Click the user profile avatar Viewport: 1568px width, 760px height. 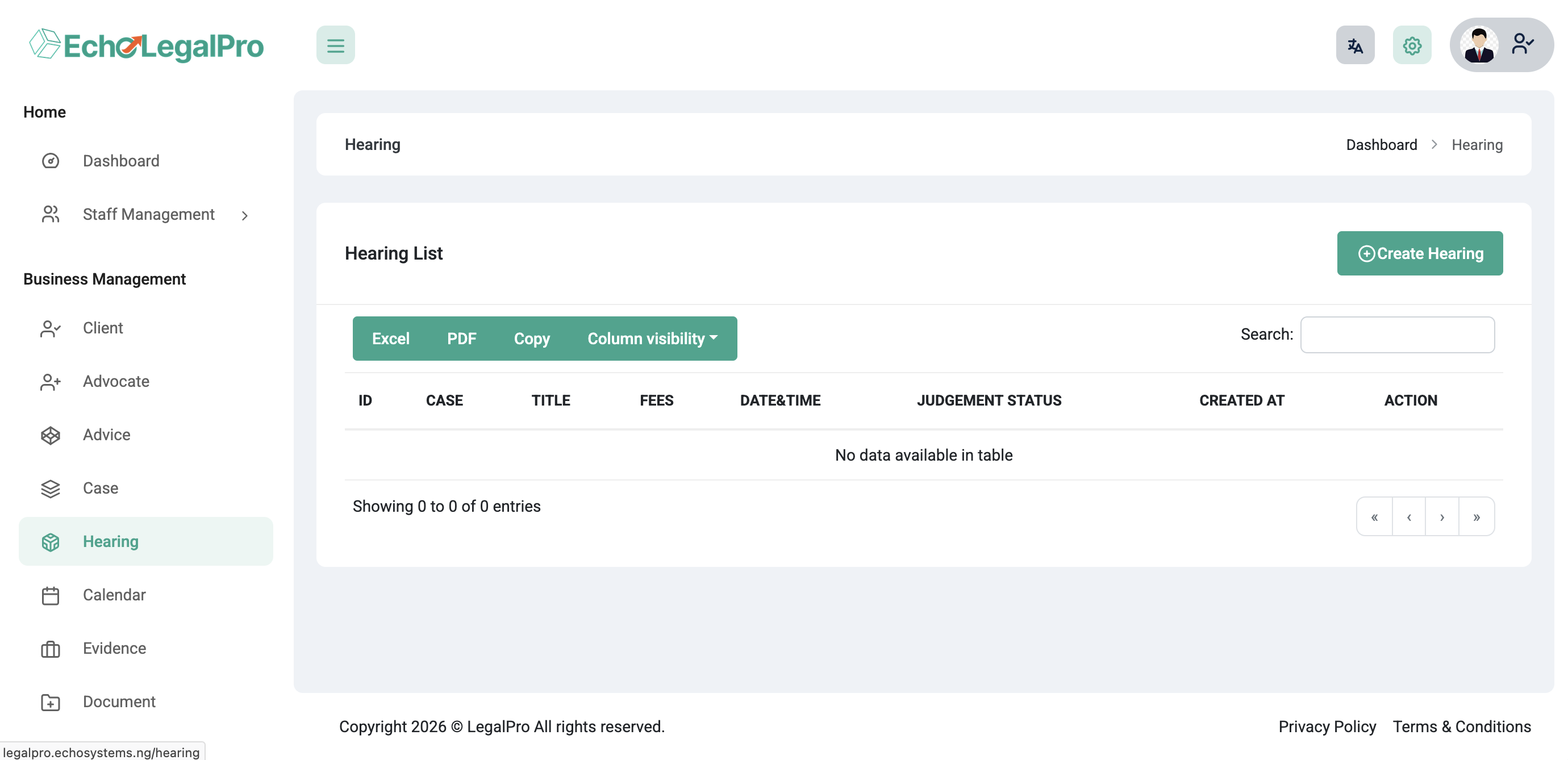[x=1479, y=45]
